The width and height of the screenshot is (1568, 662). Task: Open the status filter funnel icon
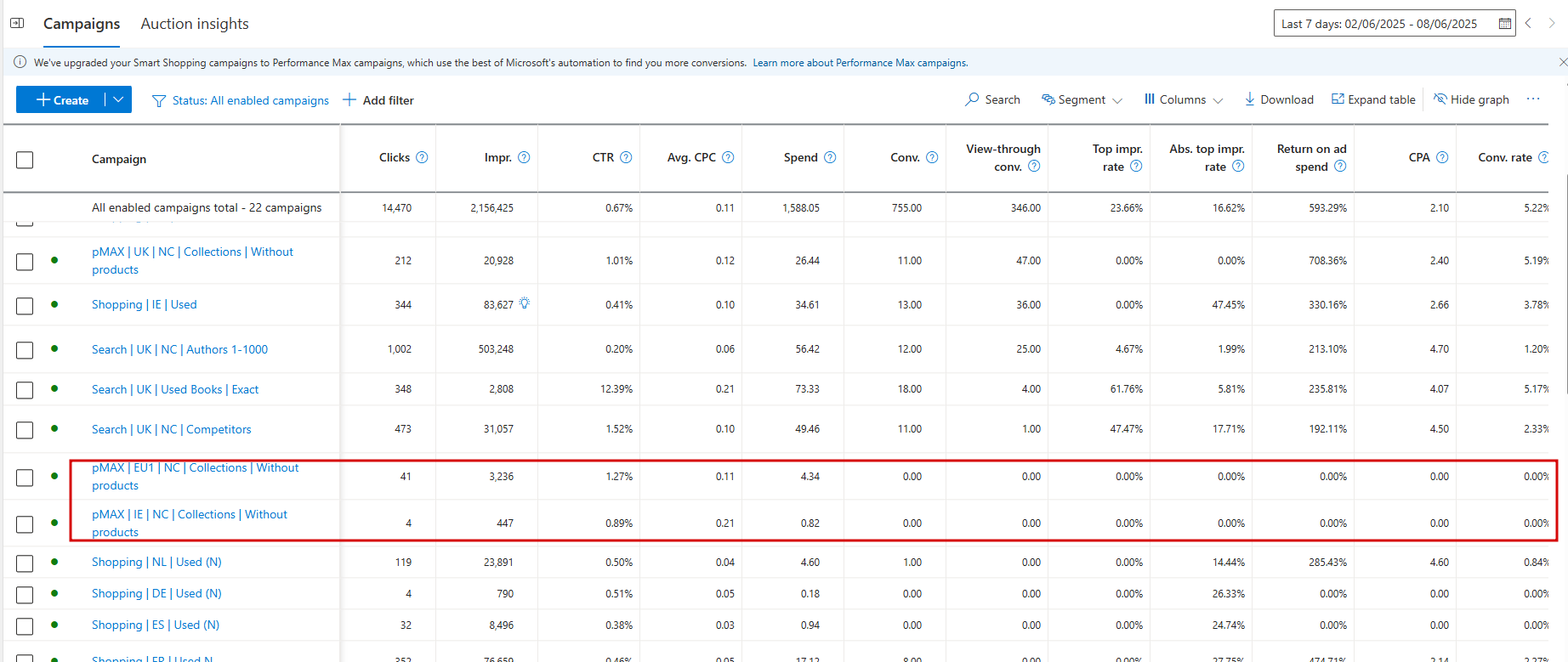pos(158,100)
